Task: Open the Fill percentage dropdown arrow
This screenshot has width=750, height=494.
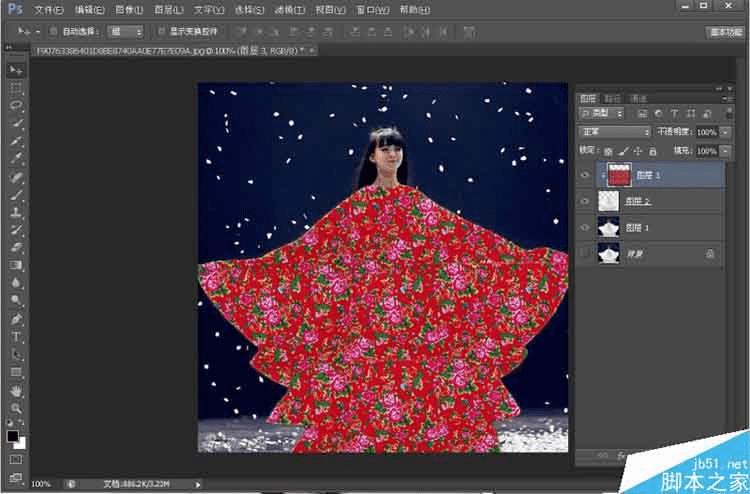Action: tap(725, 150)
